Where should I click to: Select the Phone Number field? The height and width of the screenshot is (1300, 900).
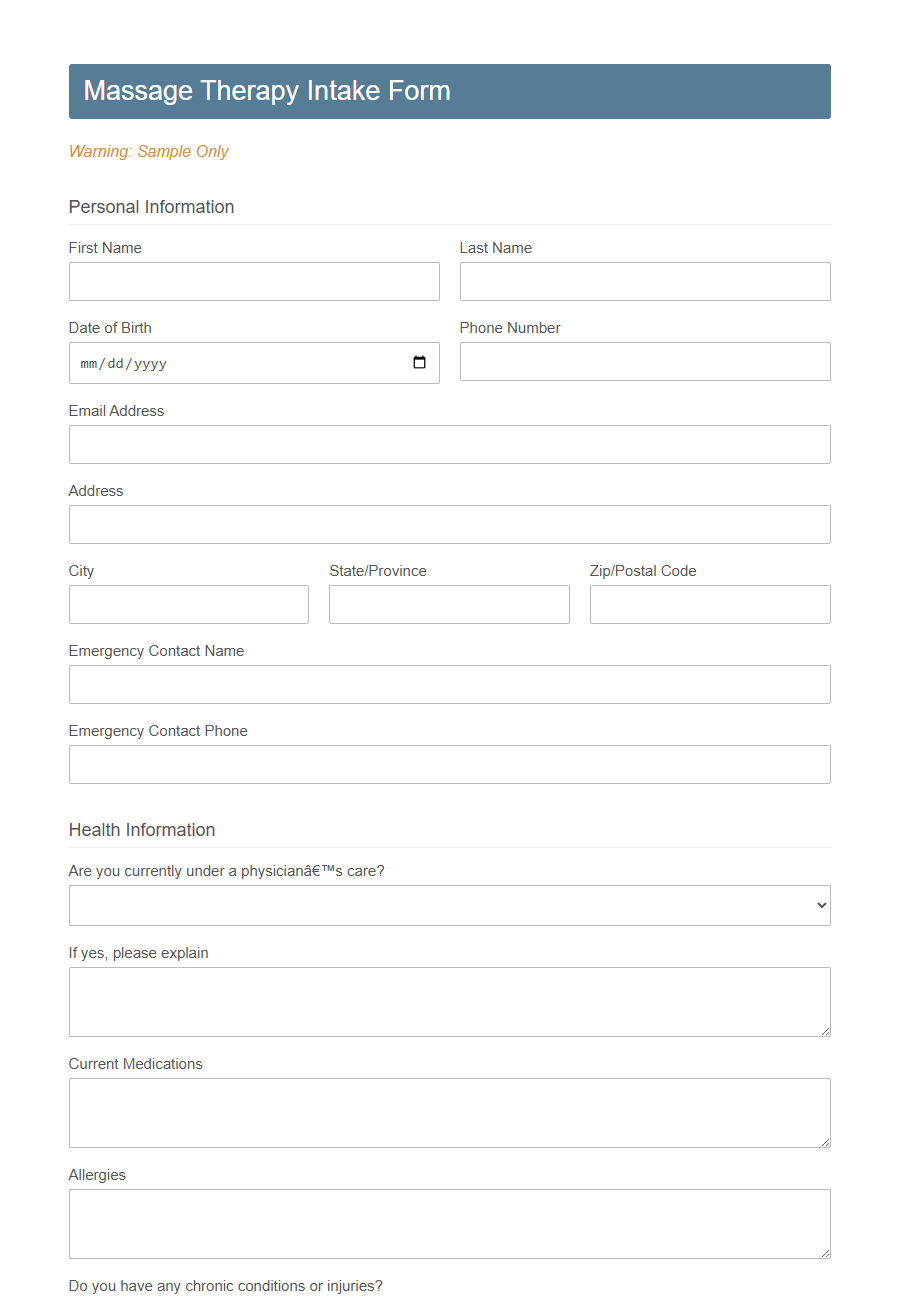pyautogui.click(x=645, y=361)
